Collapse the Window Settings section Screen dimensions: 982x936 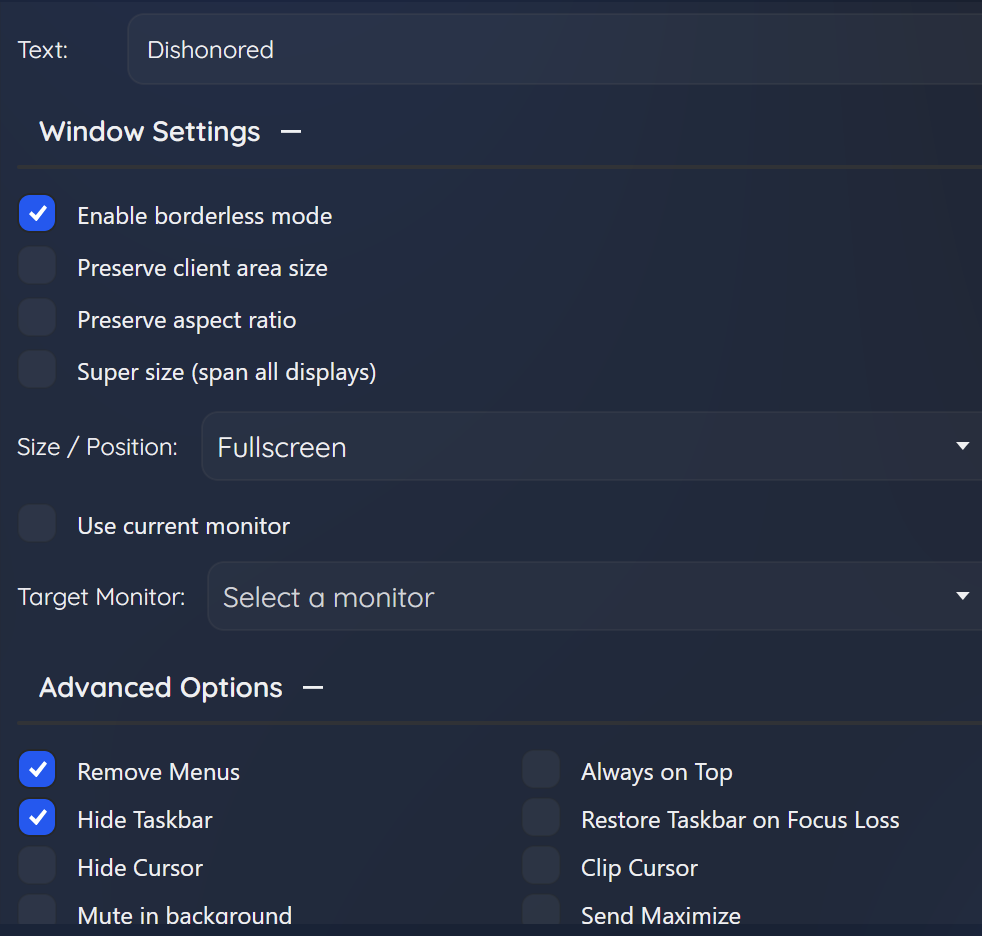[291, 132]
